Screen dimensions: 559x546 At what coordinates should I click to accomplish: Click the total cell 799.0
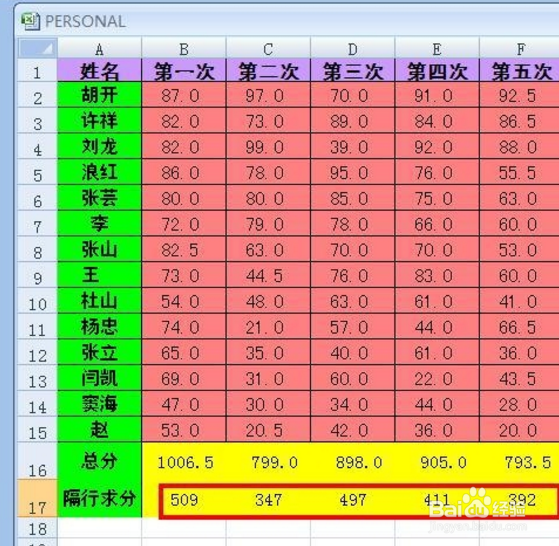click(x=268, y=461)
